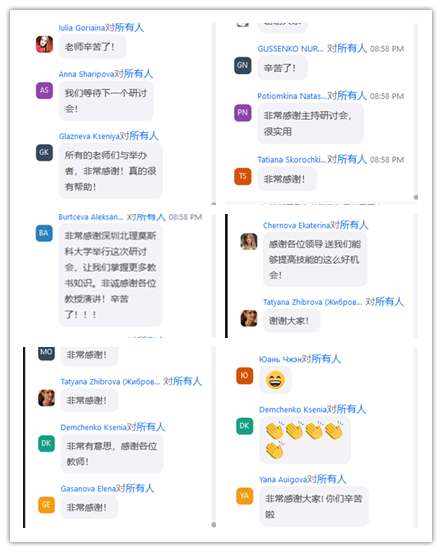
Task: Click the scrollbar thumb in top-right chat panel
Action: tap(416, 197)
